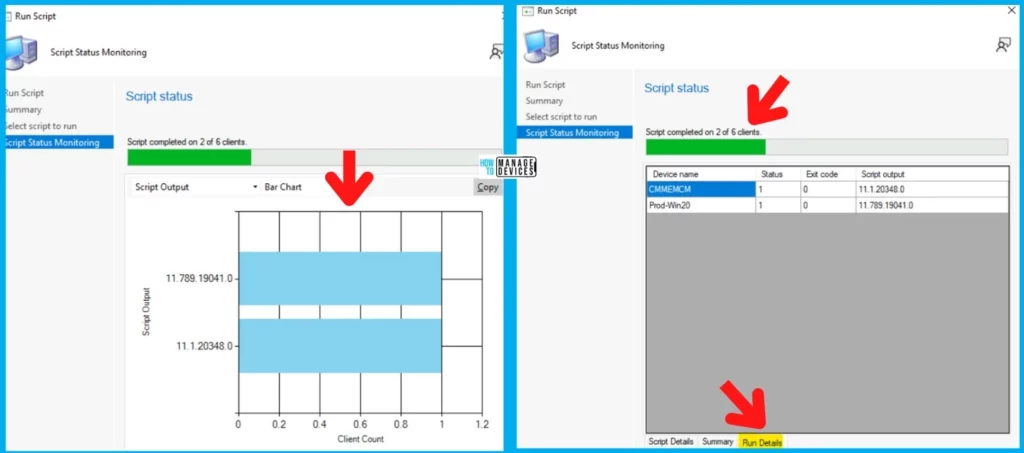Close the right Run Script window
This screenshot has height=453, width=1024.
click(x=1012, y=10)
